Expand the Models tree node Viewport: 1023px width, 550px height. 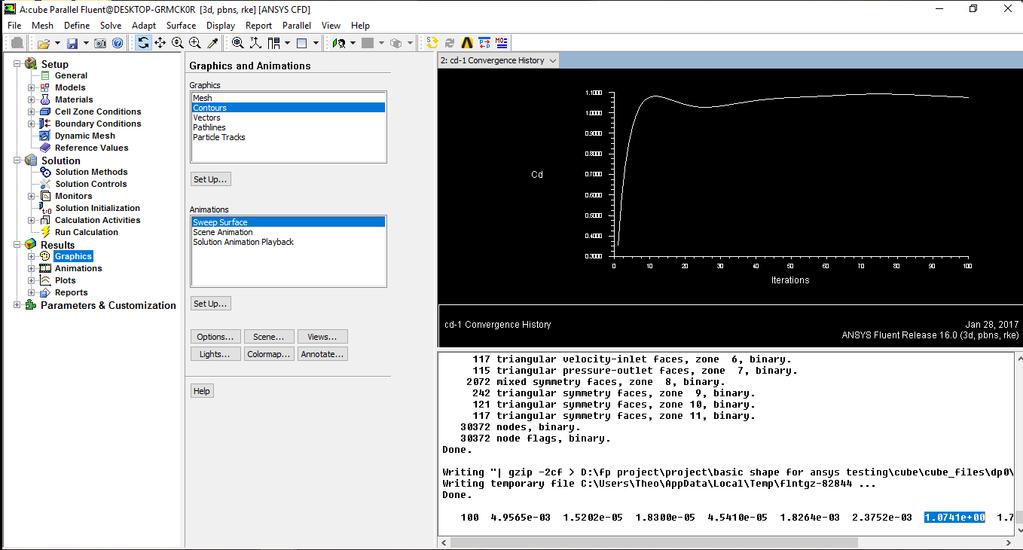tap(31, 87)
